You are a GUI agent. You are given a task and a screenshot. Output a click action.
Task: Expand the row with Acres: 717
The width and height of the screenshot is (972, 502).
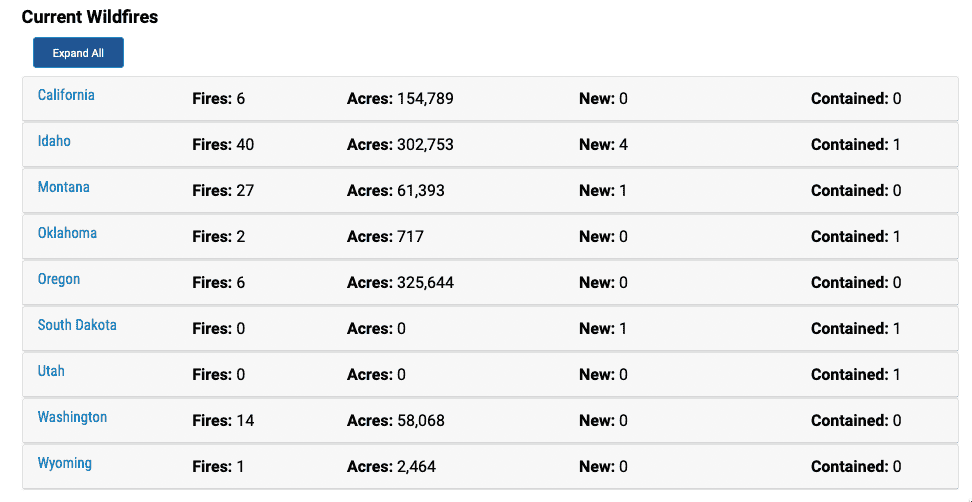tap(490, 237)
